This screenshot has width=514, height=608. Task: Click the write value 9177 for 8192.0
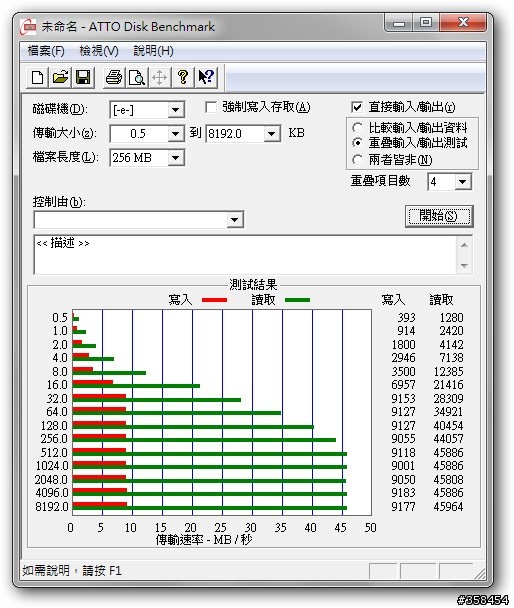pos(403,507)
